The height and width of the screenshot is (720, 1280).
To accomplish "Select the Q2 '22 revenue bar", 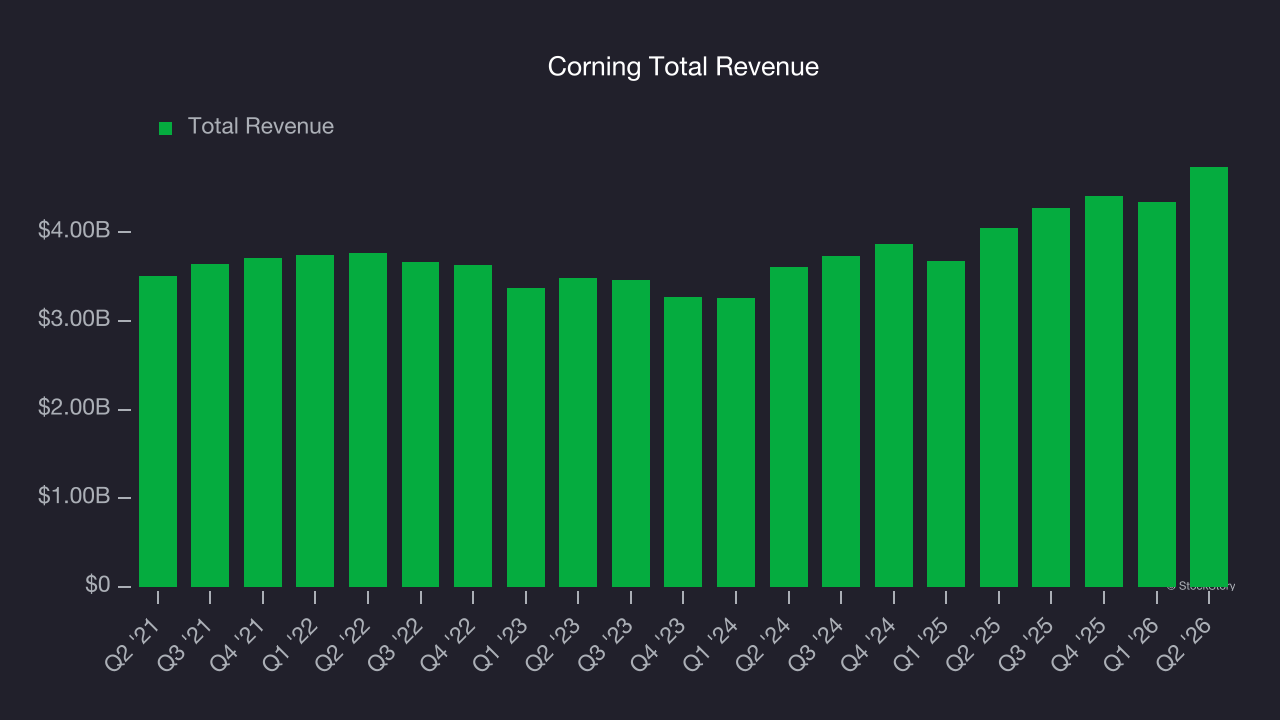I will click(368, 420).
